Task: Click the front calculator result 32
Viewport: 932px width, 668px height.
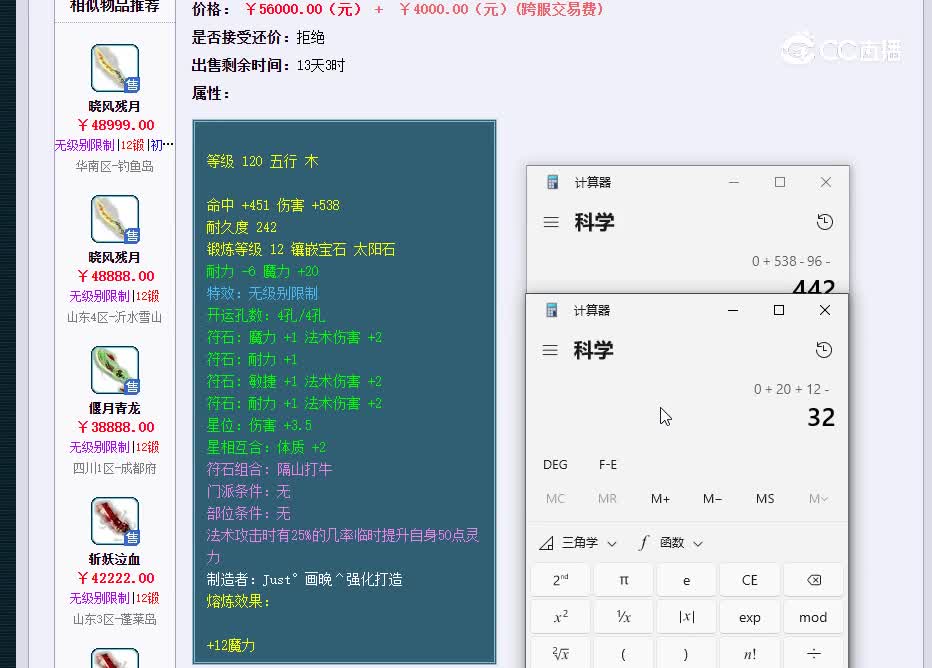Action: pyautogui.click(x=821, y=417)
